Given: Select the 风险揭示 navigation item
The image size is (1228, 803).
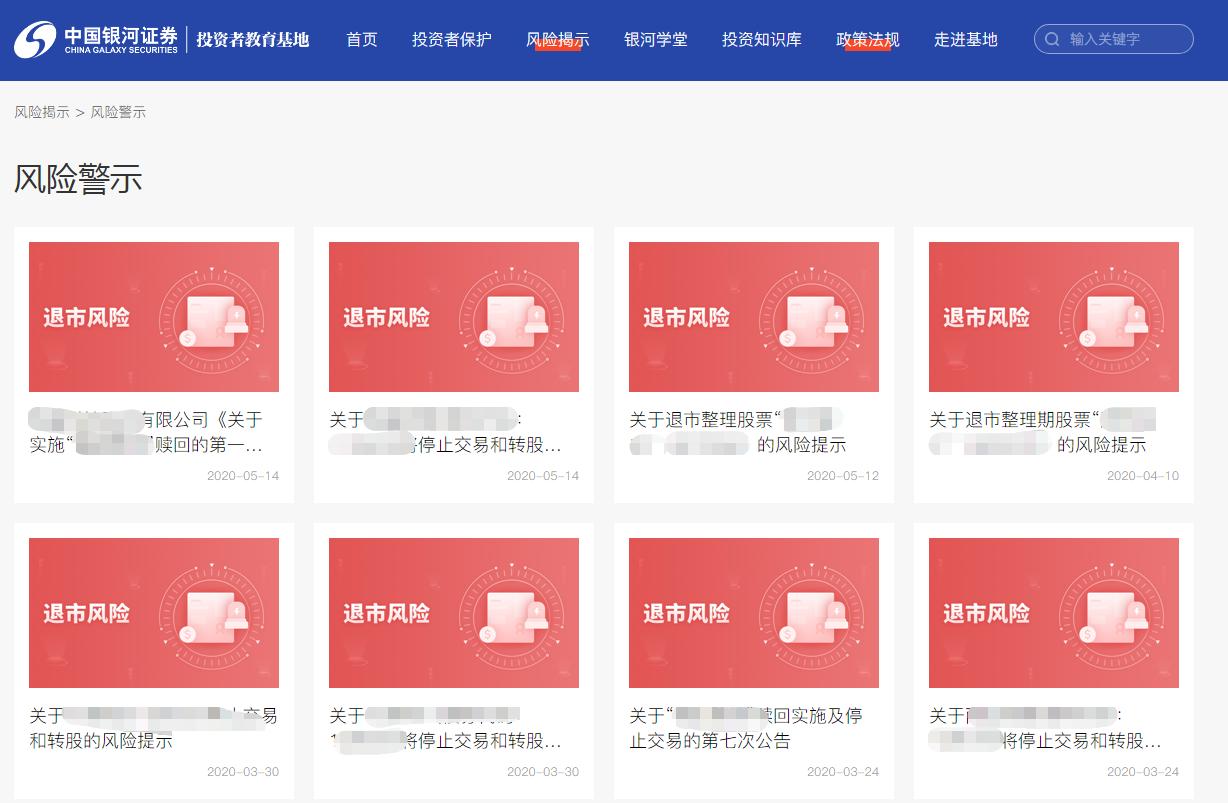Looking at the screenshot, I should [x=557, y=40].
